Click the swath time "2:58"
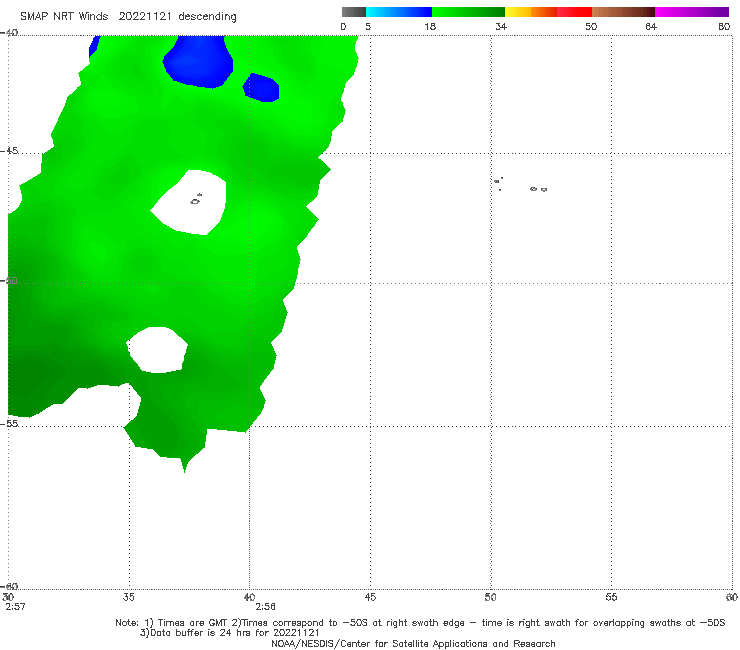This screenshot has height=650, width=740. pyautogui.click(x=265, y=607)
